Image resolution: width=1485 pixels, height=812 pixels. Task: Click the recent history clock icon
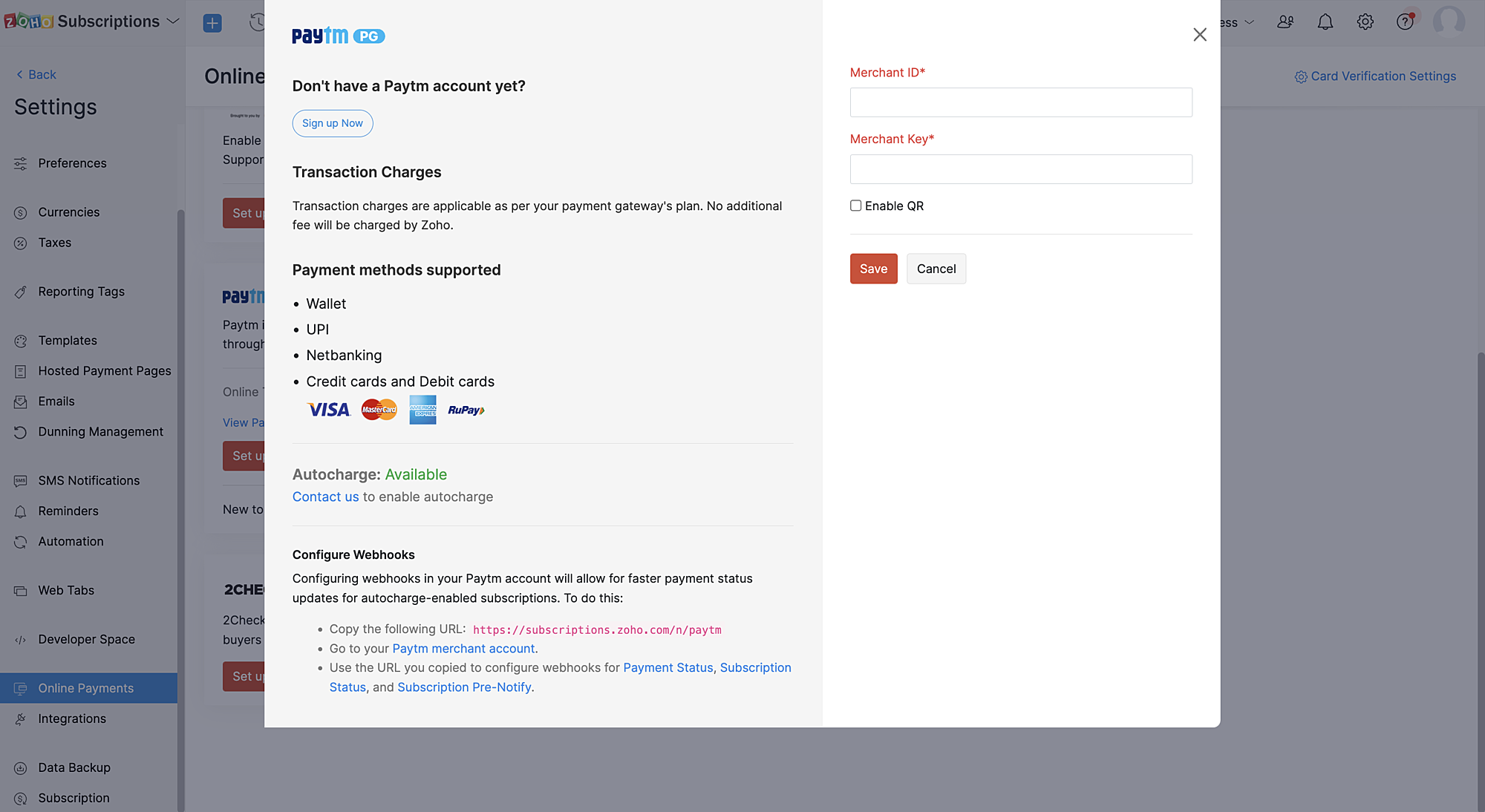(257, 22)
